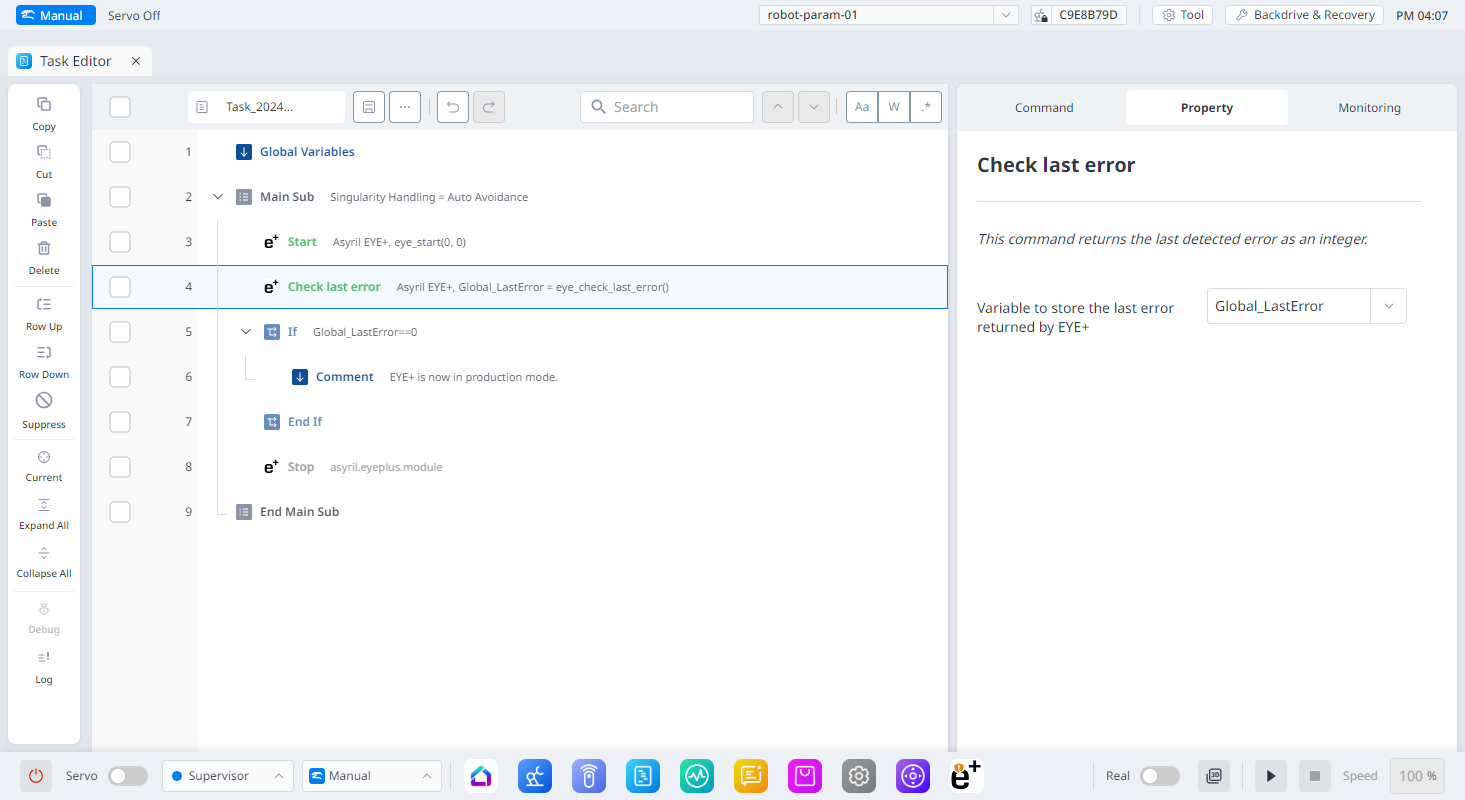Open the more options ellipsis button

[405, 107]
